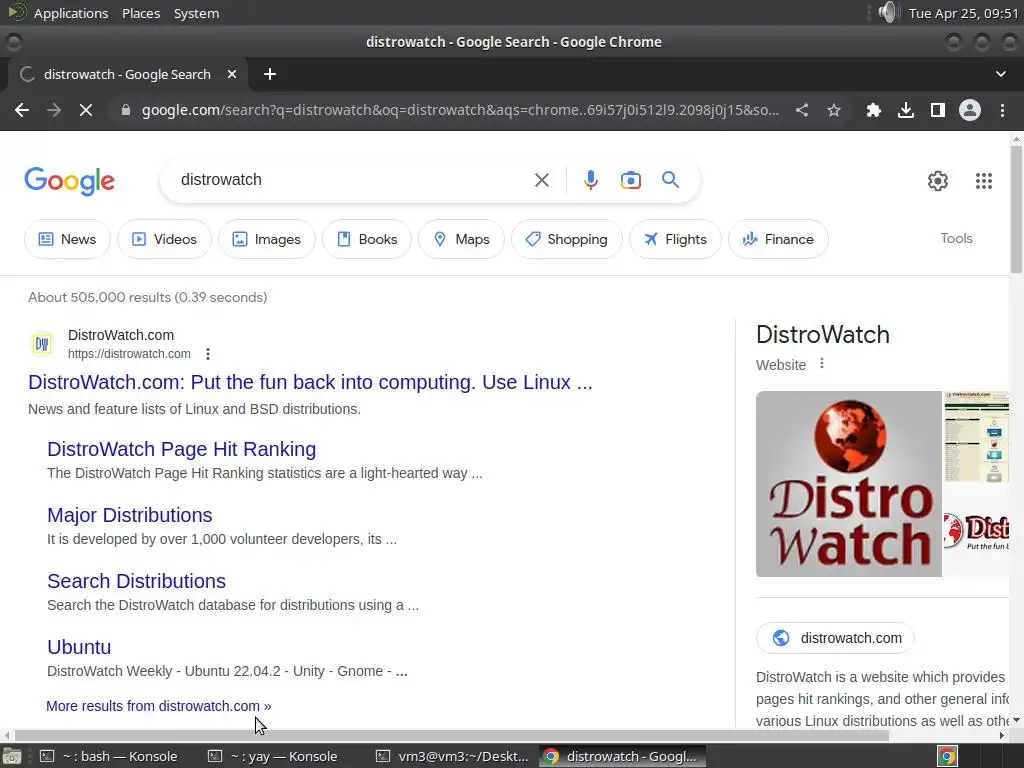Open the DistroWatch site screenshot thumbnail
This screenshot has width=1024, height=768.
pyautogui.click(x=976, y=438)
